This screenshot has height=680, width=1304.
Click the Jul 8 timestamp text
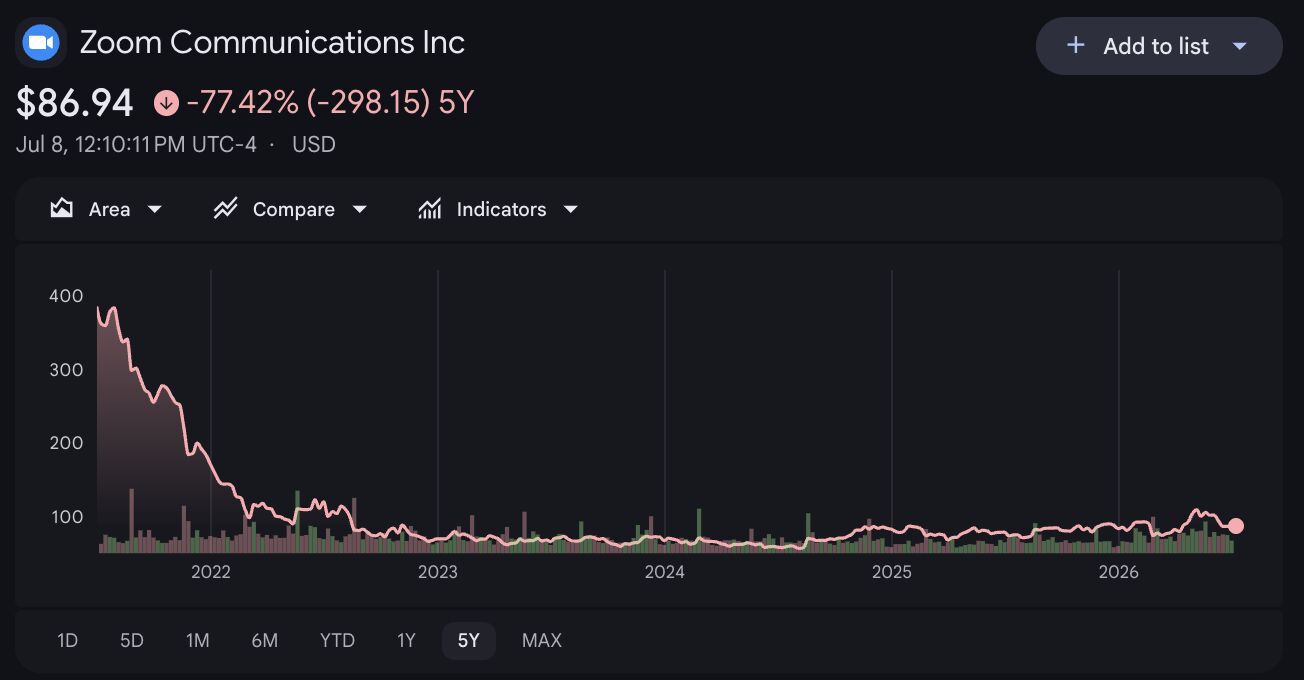pos(136,144)
